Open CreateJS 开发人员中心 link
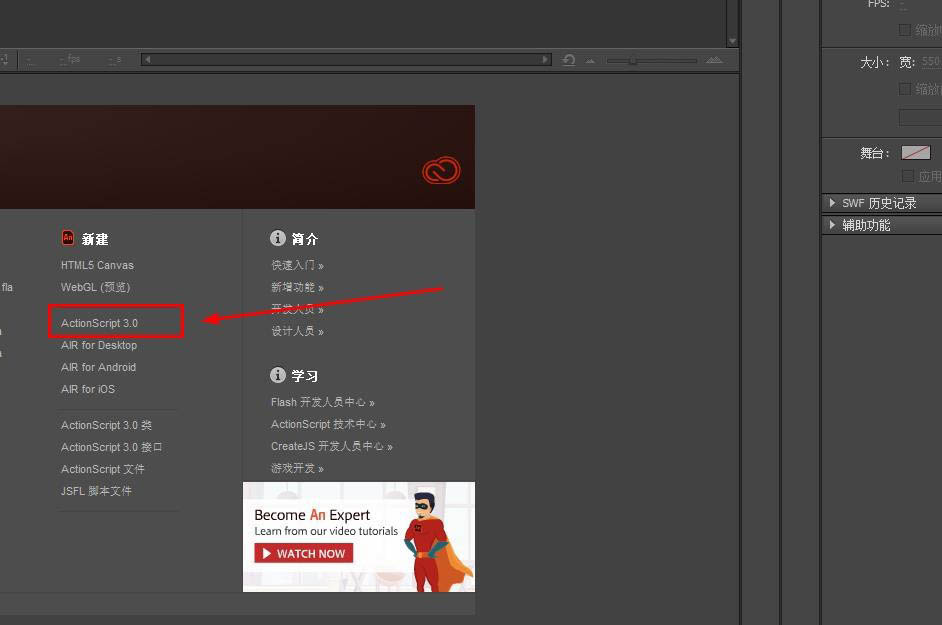 (x=332, y=446)
